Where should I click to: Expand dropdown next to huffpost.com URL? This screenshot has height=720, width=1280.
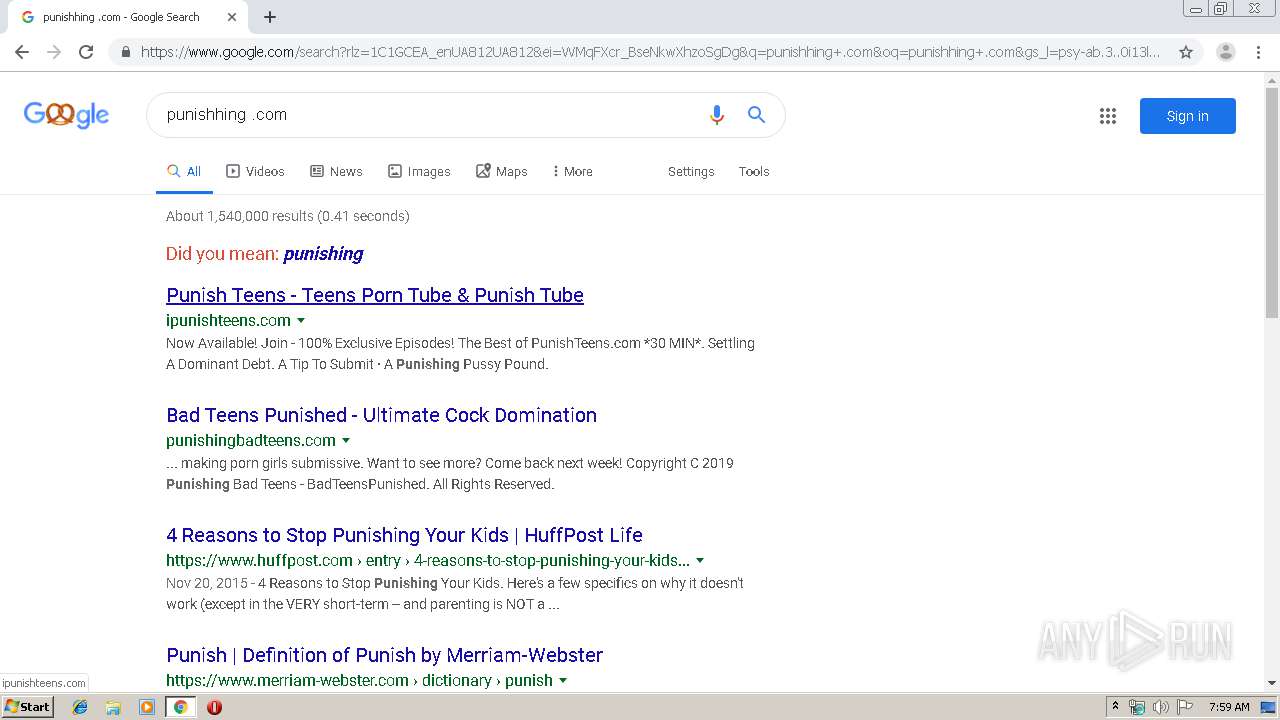700,561
